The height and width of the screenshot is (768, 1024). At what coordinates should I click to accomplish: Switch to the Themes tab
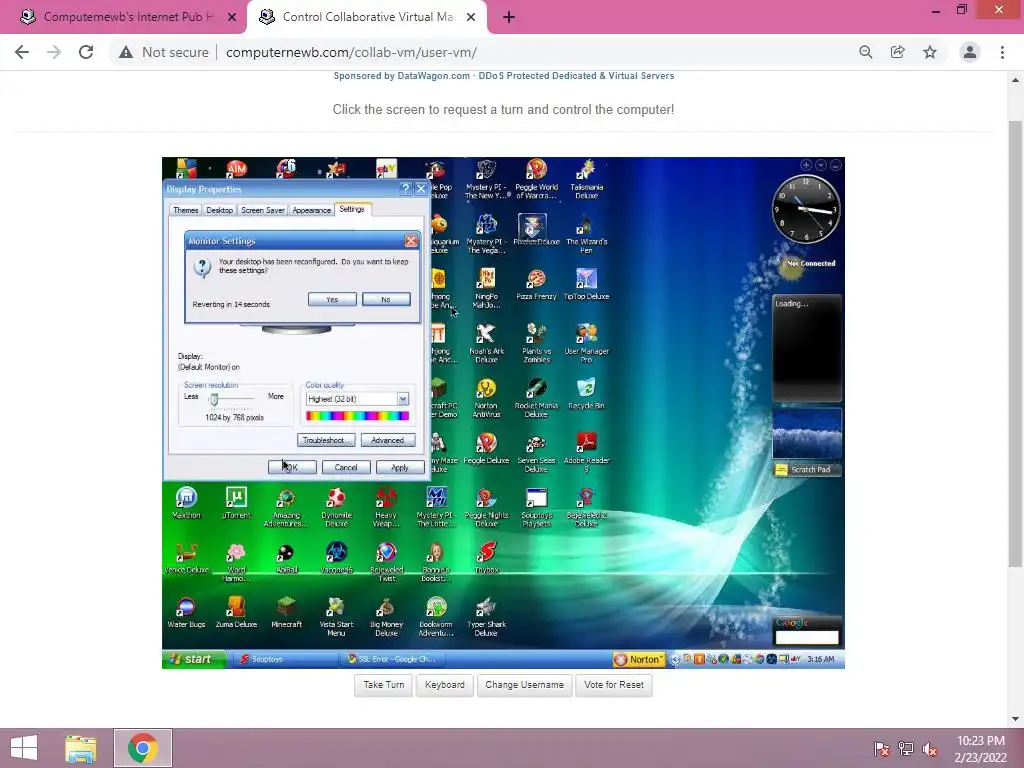click(185, 210)
